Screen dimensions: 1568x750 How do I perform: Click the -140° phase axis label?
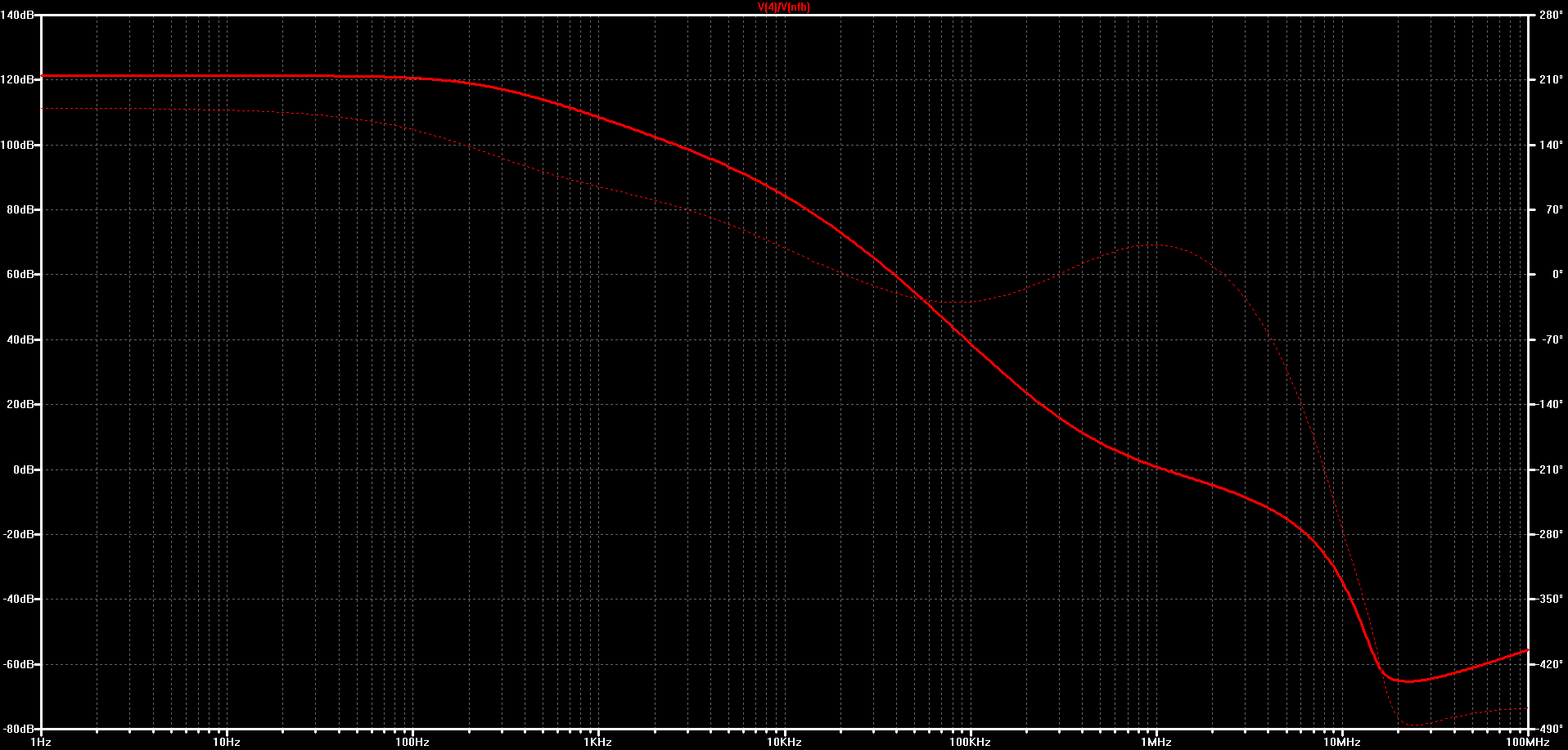1550,404
